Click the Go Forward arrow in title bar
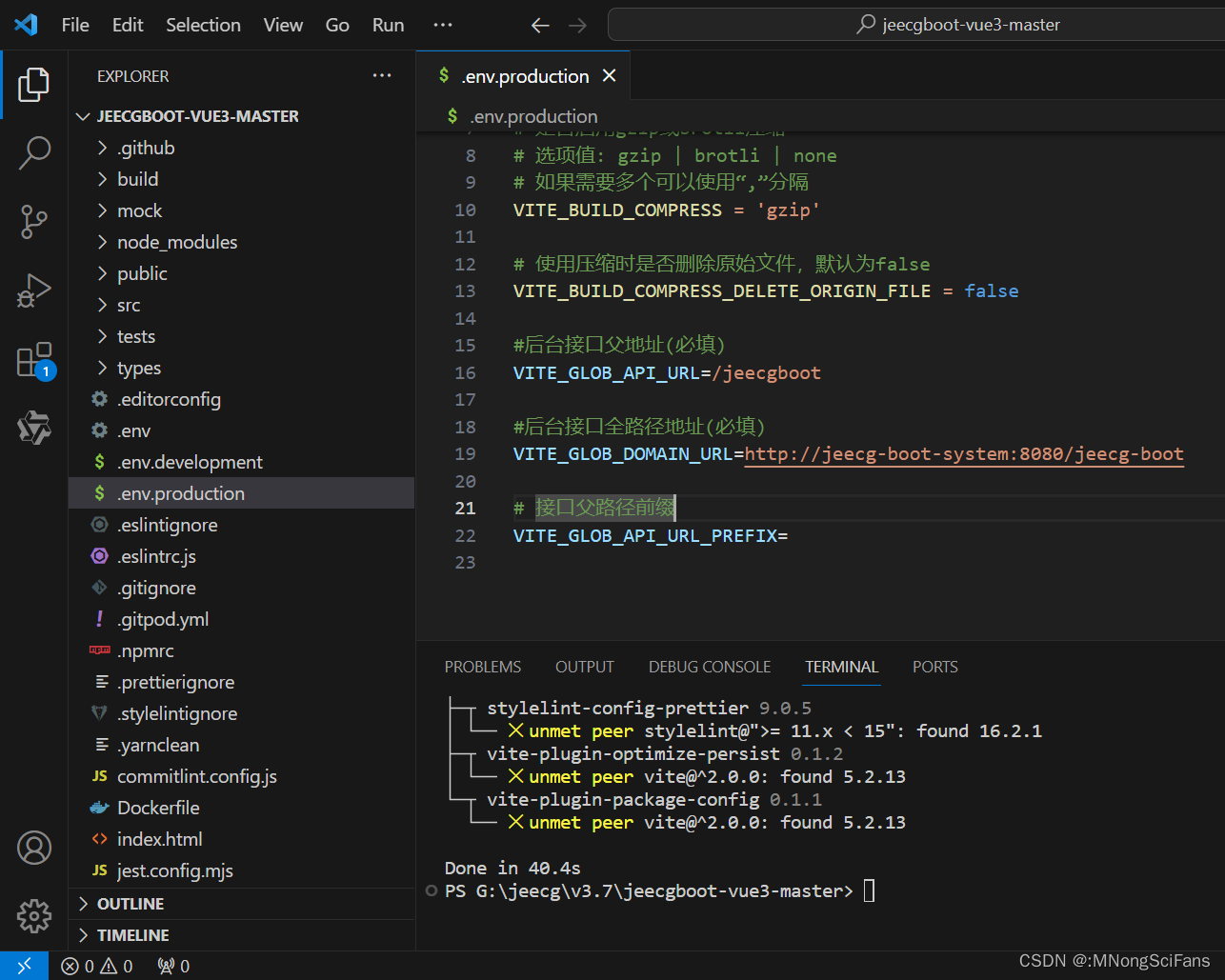 pos(577,26)
